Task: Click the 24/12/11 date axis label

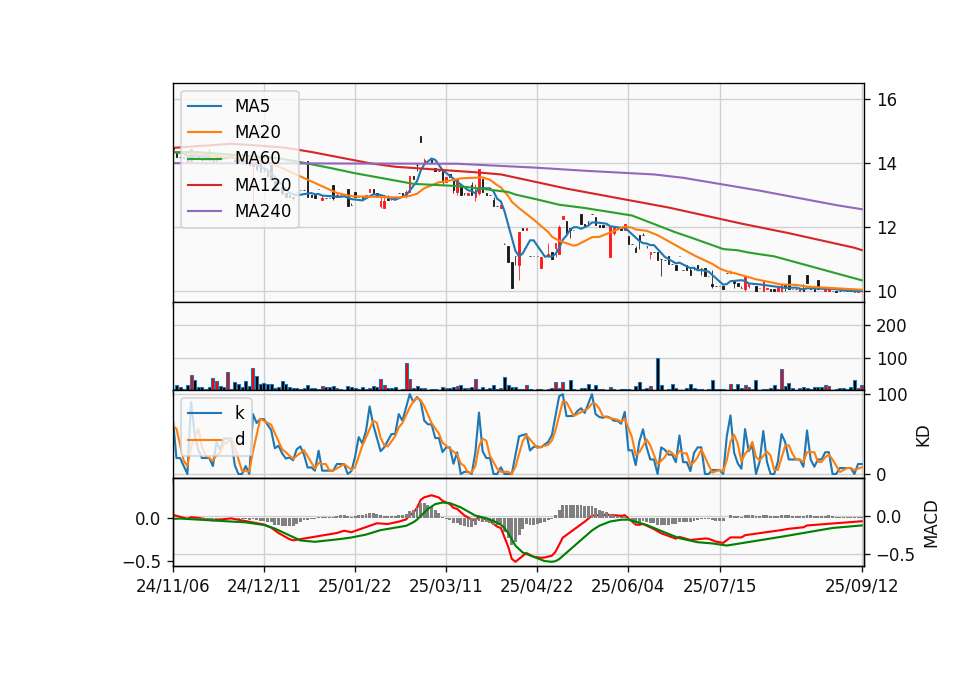Action: pos(264,586)
